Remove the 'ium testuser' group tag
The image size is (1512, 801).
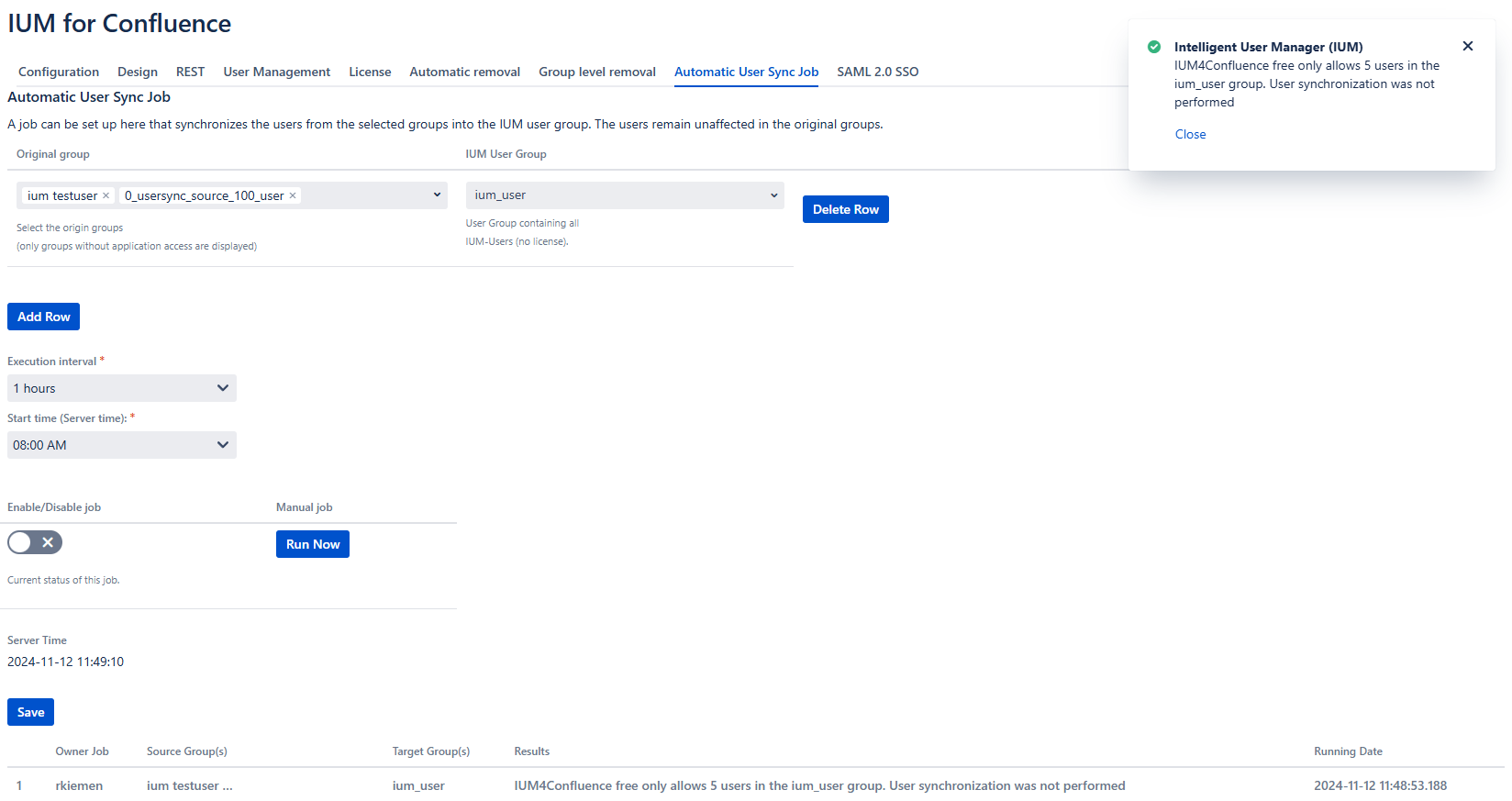pyautogui.click(x=106, y=195)
